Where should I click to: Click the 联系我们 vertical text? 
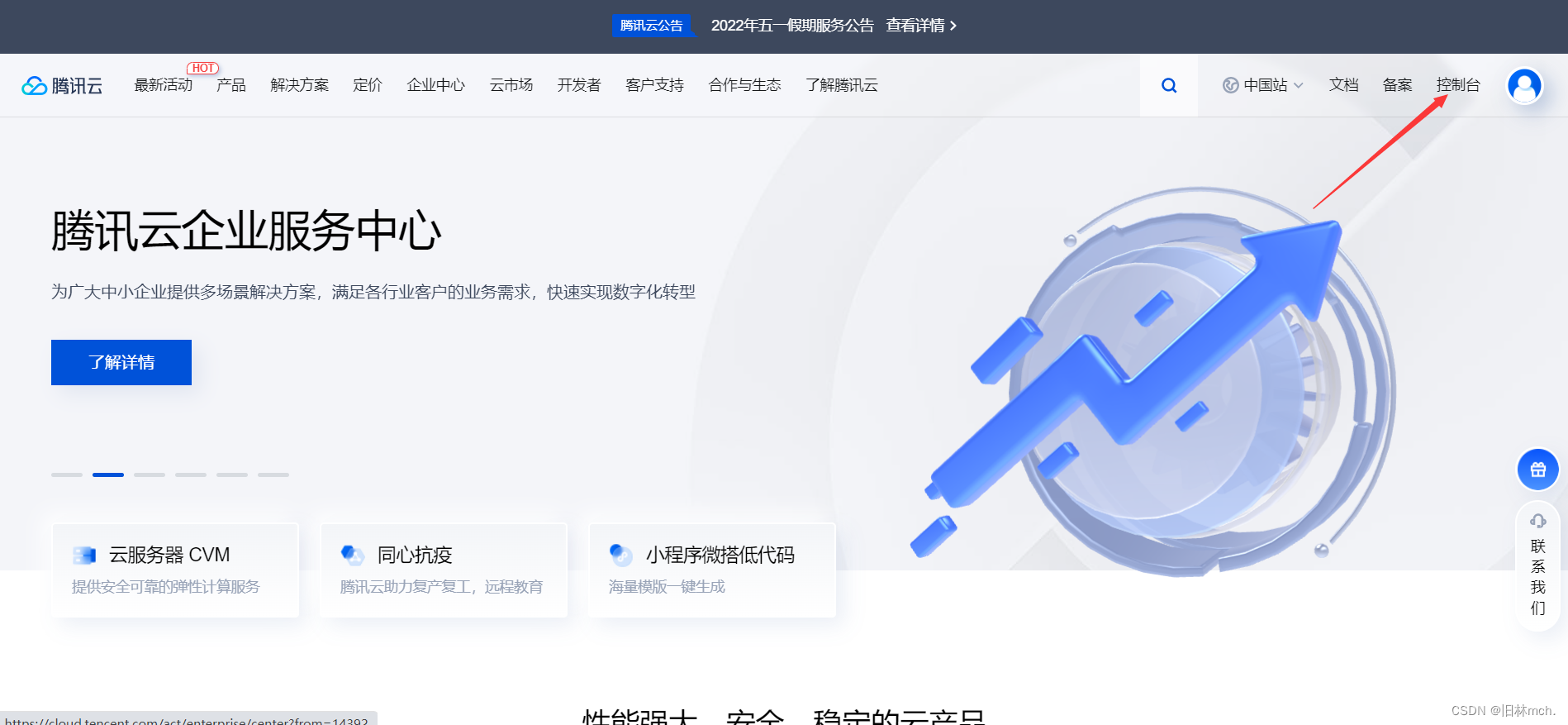click(1538, 577)
